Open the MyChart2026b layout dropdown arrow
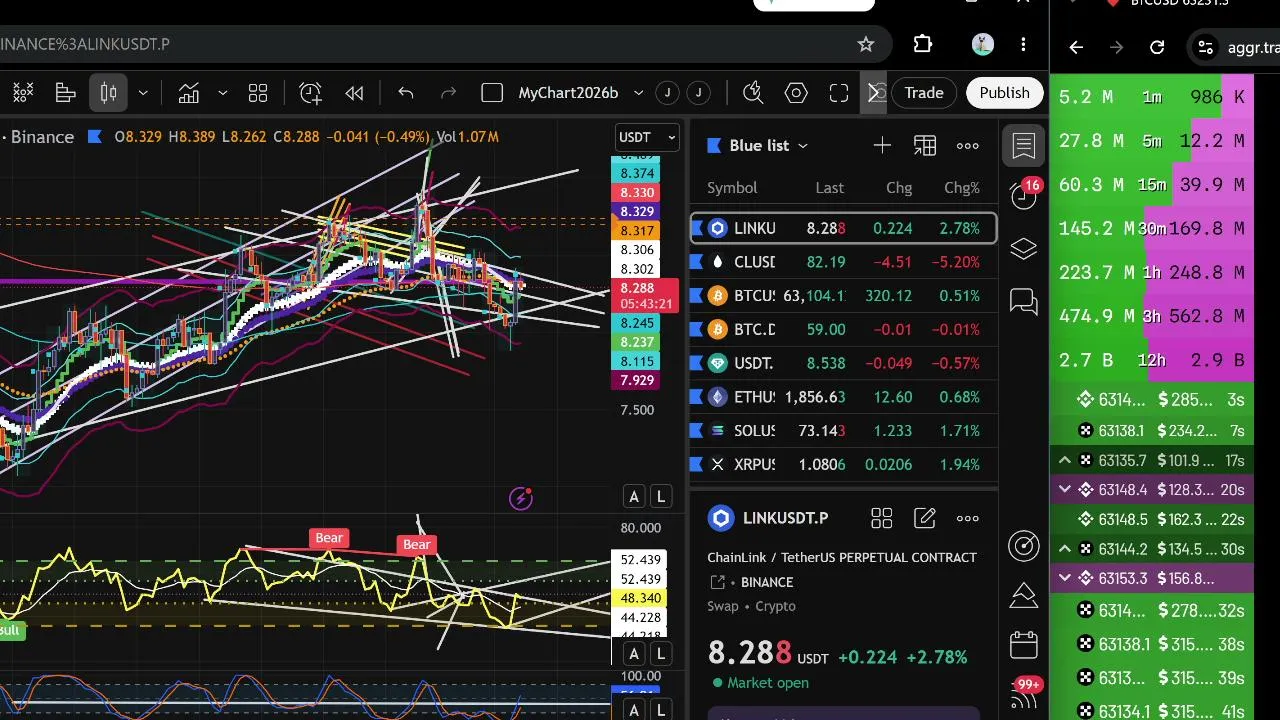This screenshot has width=1280, height=720. [638, 93]
